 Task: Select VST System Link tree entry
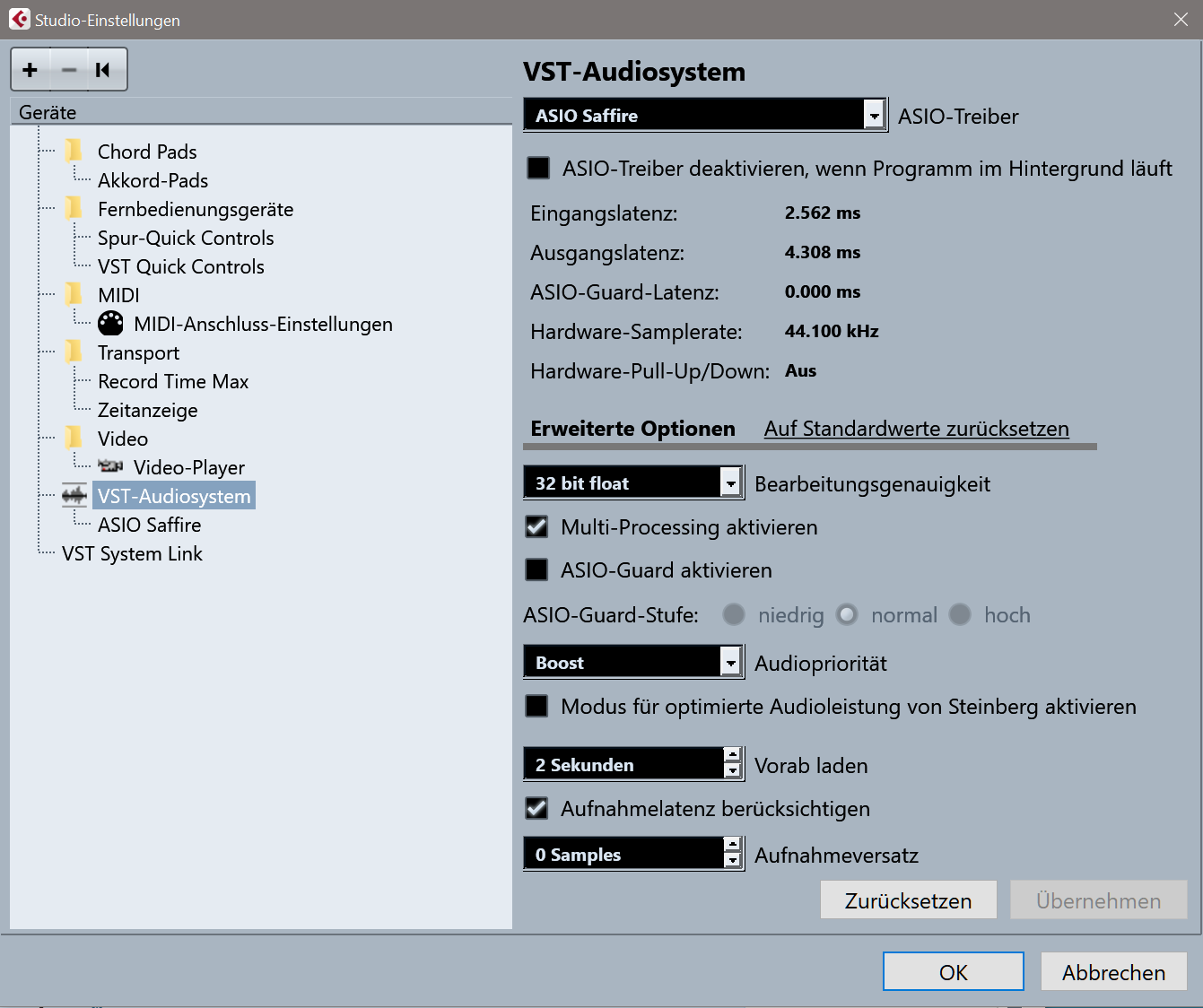132,553
